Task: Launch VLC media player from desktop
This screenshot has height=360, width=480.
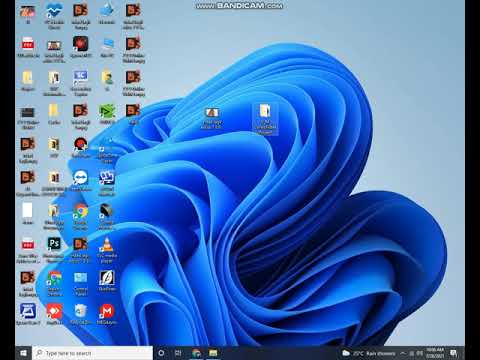Action: [x=107, y=244]
